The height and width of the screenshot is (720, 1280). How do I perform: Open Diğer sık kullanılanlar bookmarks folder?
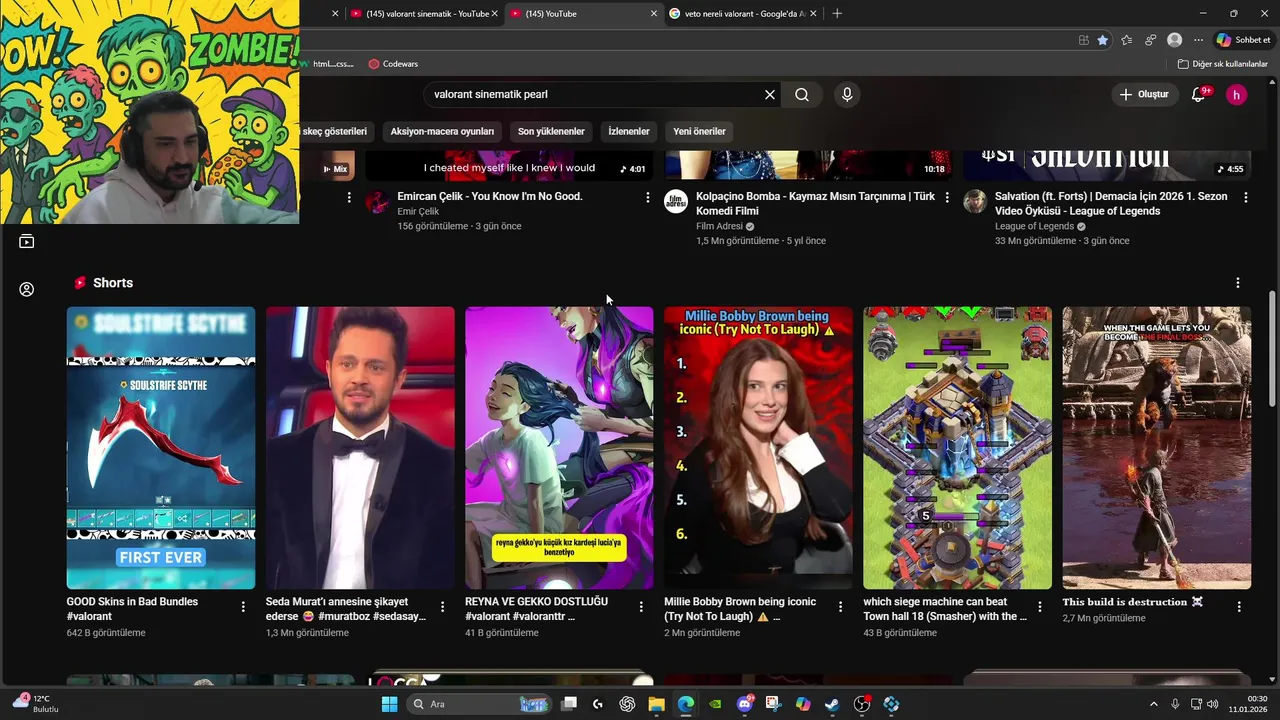1222,64
